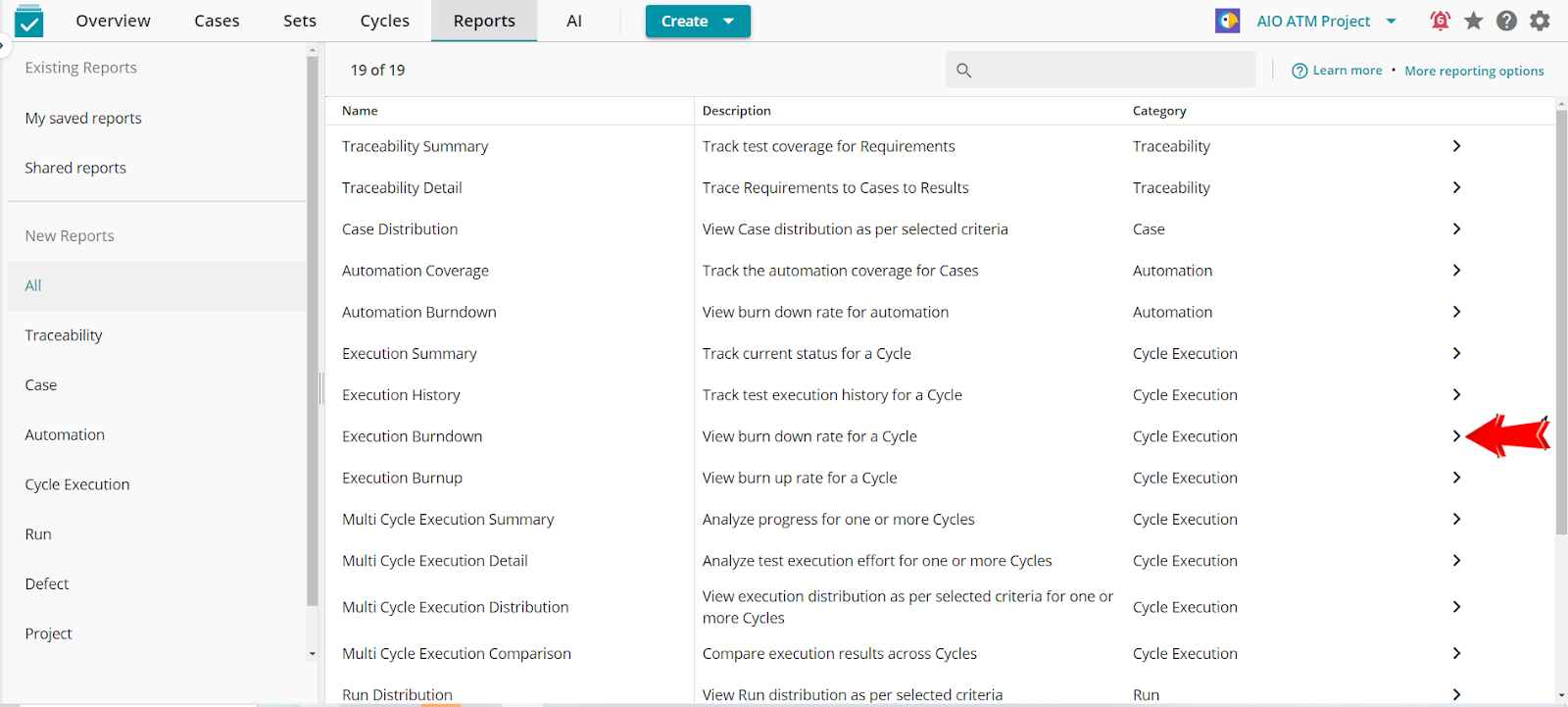The height and width of the screenshot is (707, 1568).
Task: Open Multi Cycle Execution Detail chevron
Action: point(1456,561)
